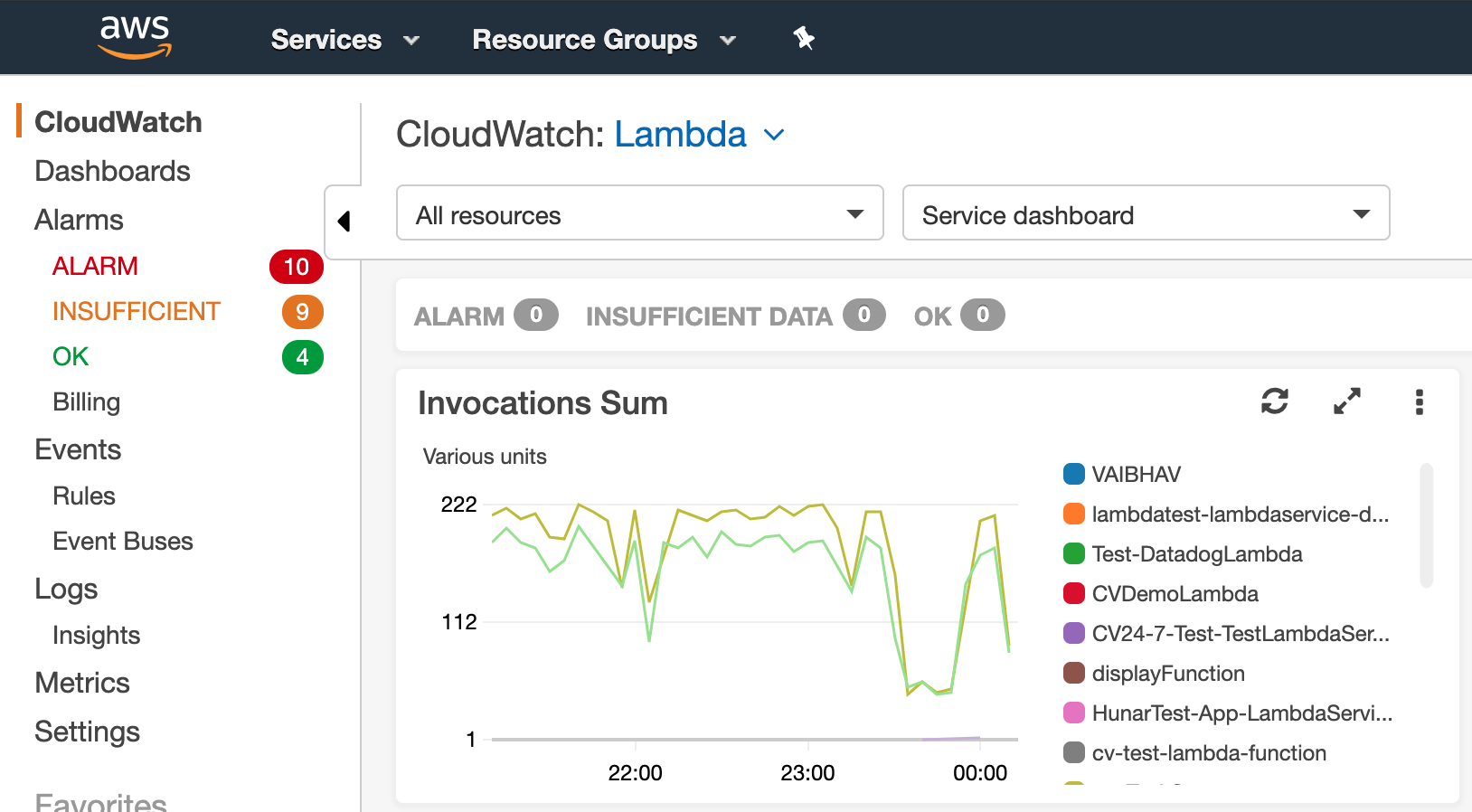Screen dimensions: 1472x812
Task: Click the brown displayFunction legend swatch
Action: pos(1074,673)
